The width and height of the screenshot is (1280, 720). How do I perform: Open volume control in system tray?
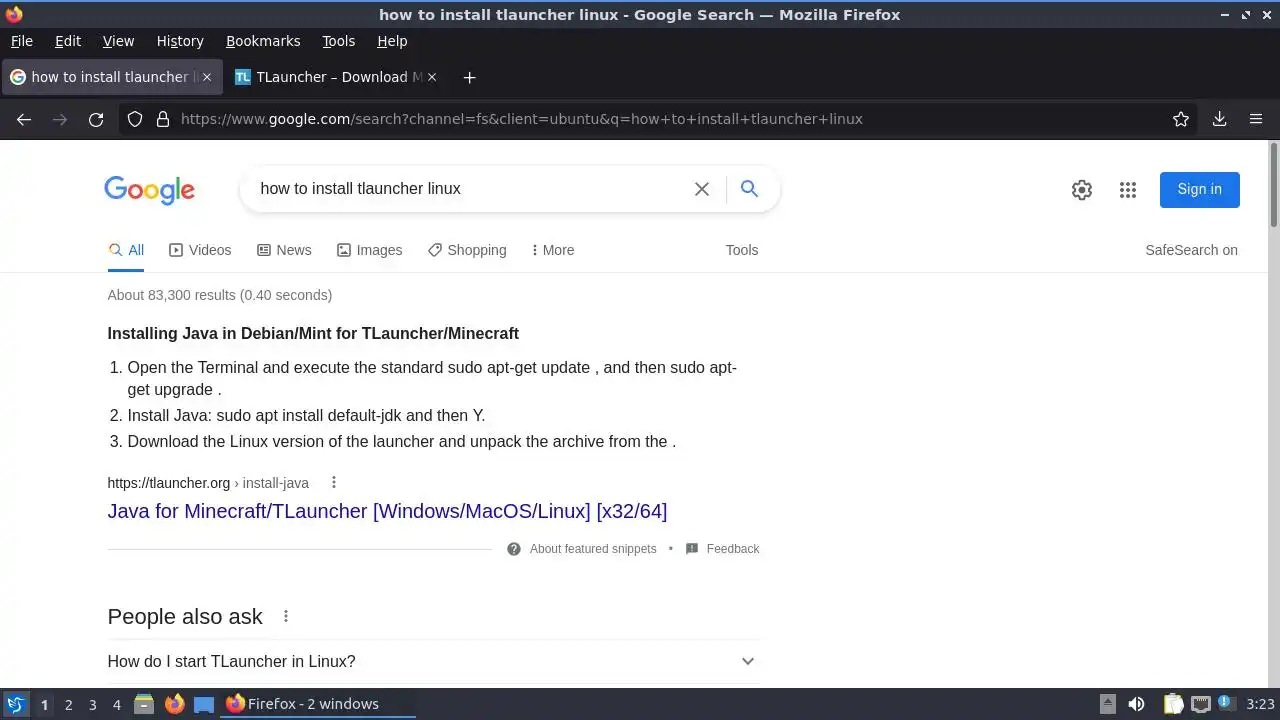click(1136, 704)
